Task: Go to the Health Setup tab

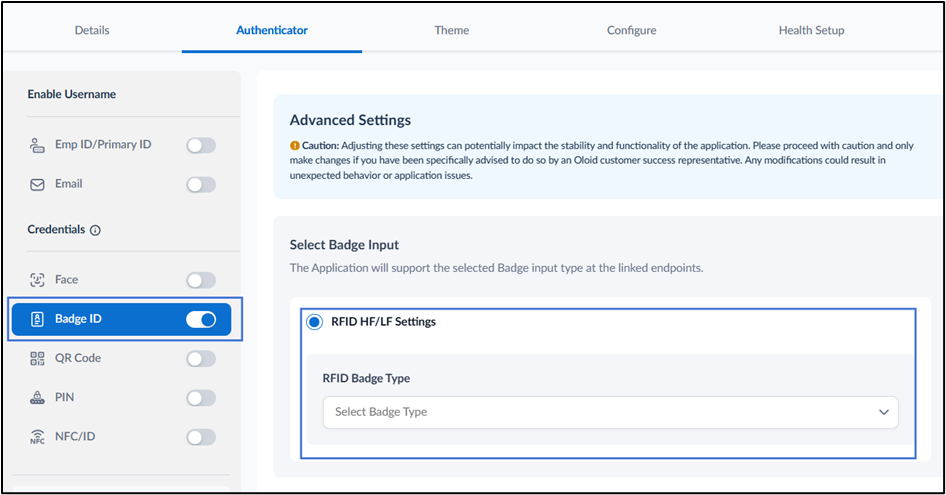Action: coord(811,30)
